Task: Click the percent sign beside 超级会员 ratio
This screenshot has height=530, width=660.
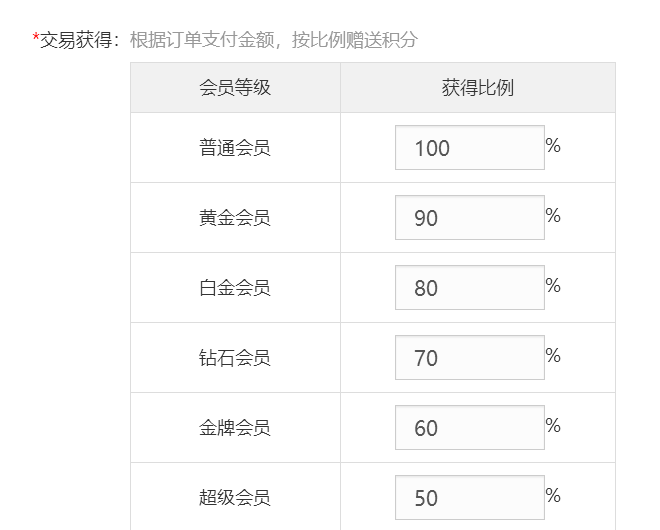Action: click(553, 496)
